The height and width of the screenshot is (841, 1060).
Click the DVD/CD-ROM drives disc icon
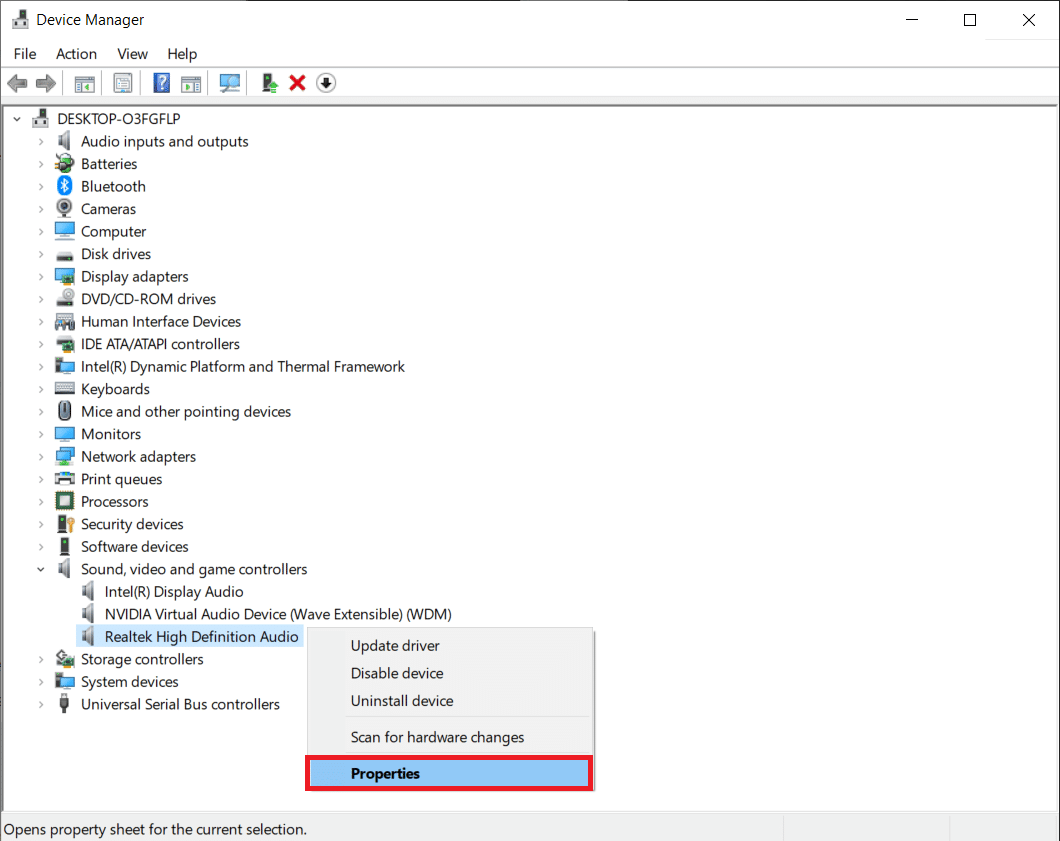(x=65, y=298)
